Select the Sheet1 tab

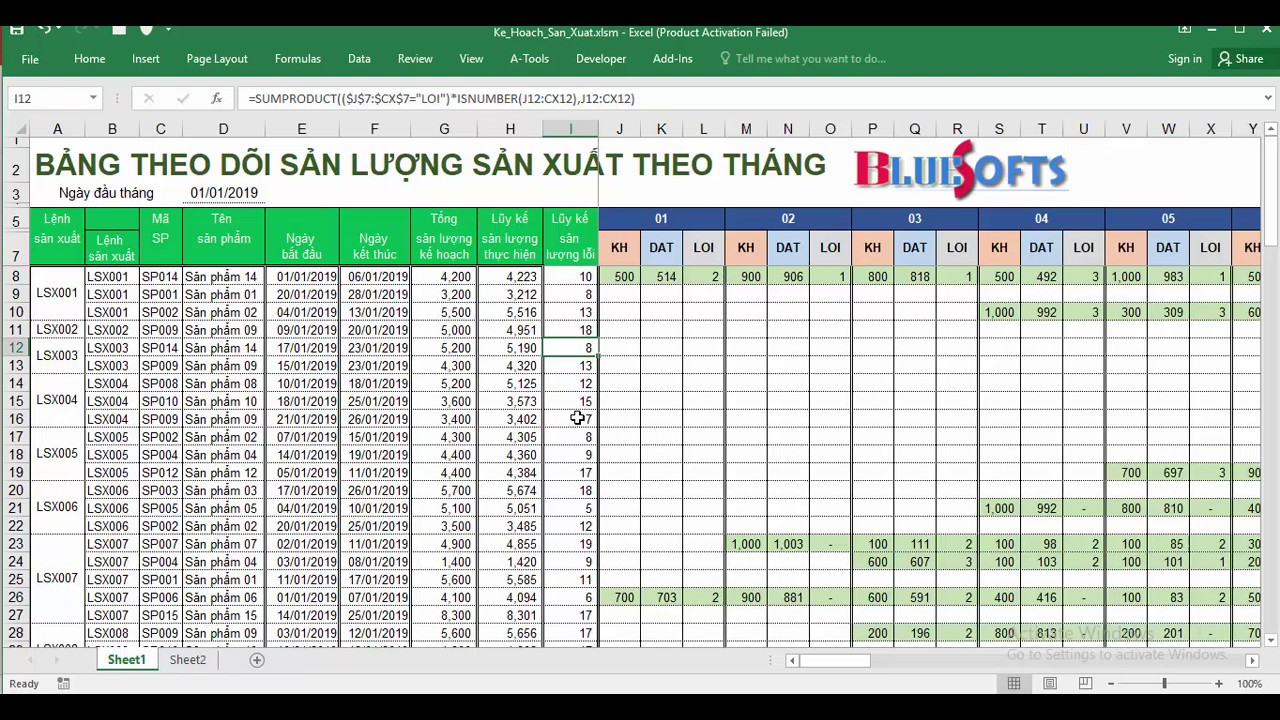point(127,660)
